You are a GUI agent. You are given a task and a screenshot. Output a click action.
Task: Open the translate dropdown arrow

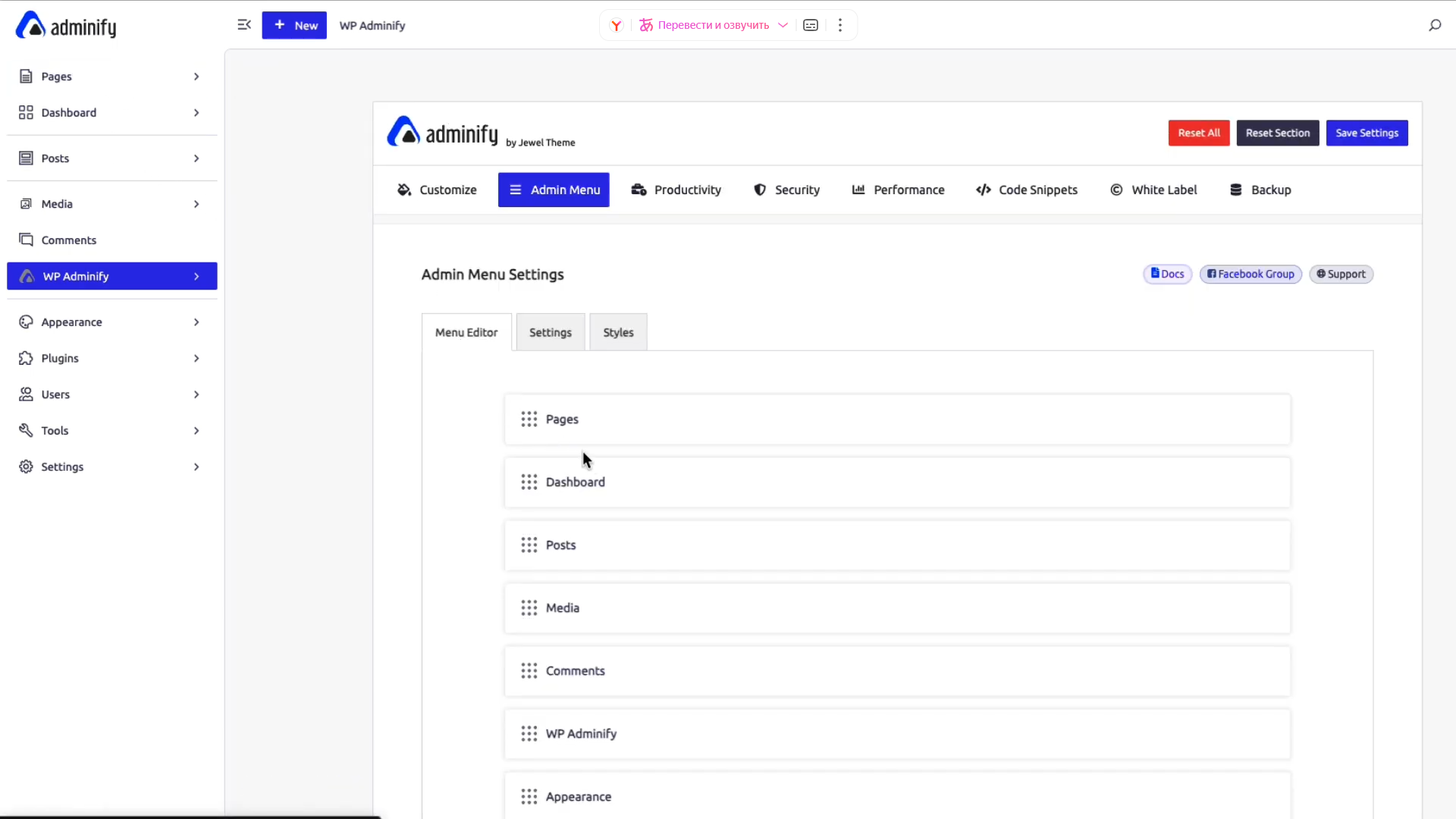click(783, 25)
